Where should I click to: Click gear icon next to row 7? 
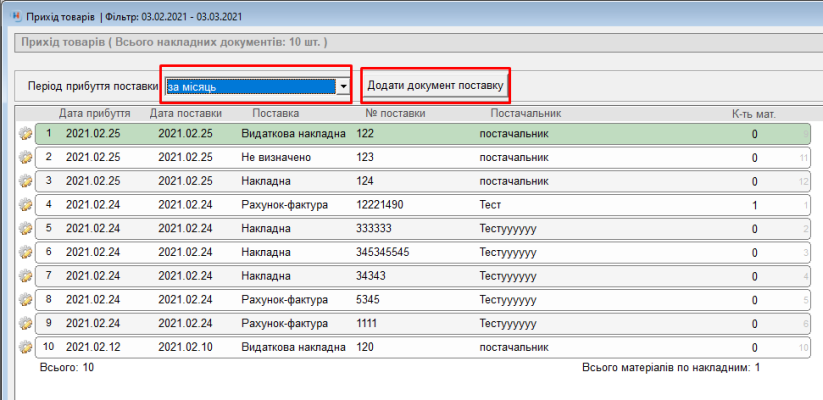pos(26,276)
